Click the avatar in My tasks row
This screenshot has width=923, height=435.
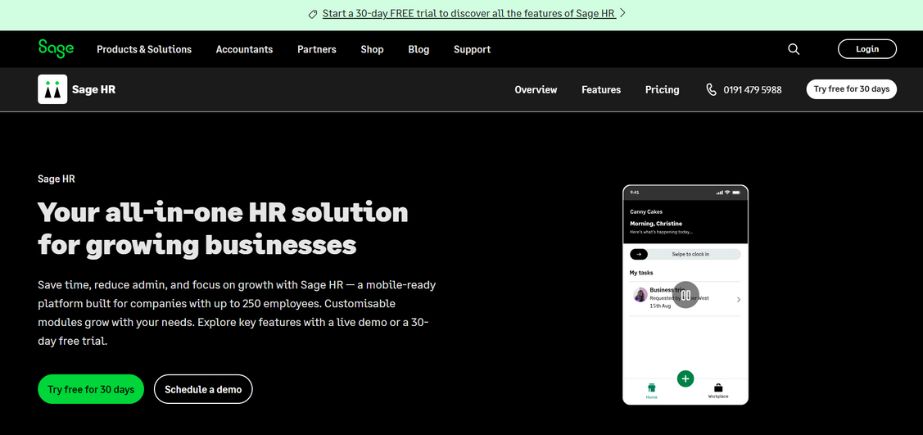tap(640, 295)
